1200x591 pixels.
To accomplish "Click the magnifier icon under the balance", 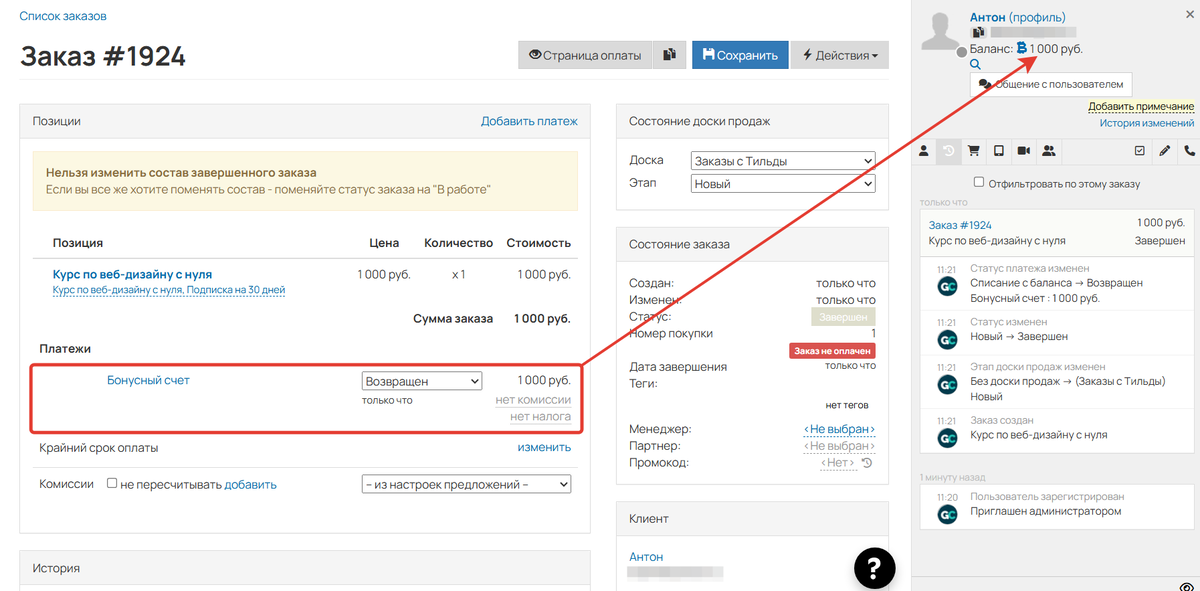I will pyautogui.click(x=975, y=64).
